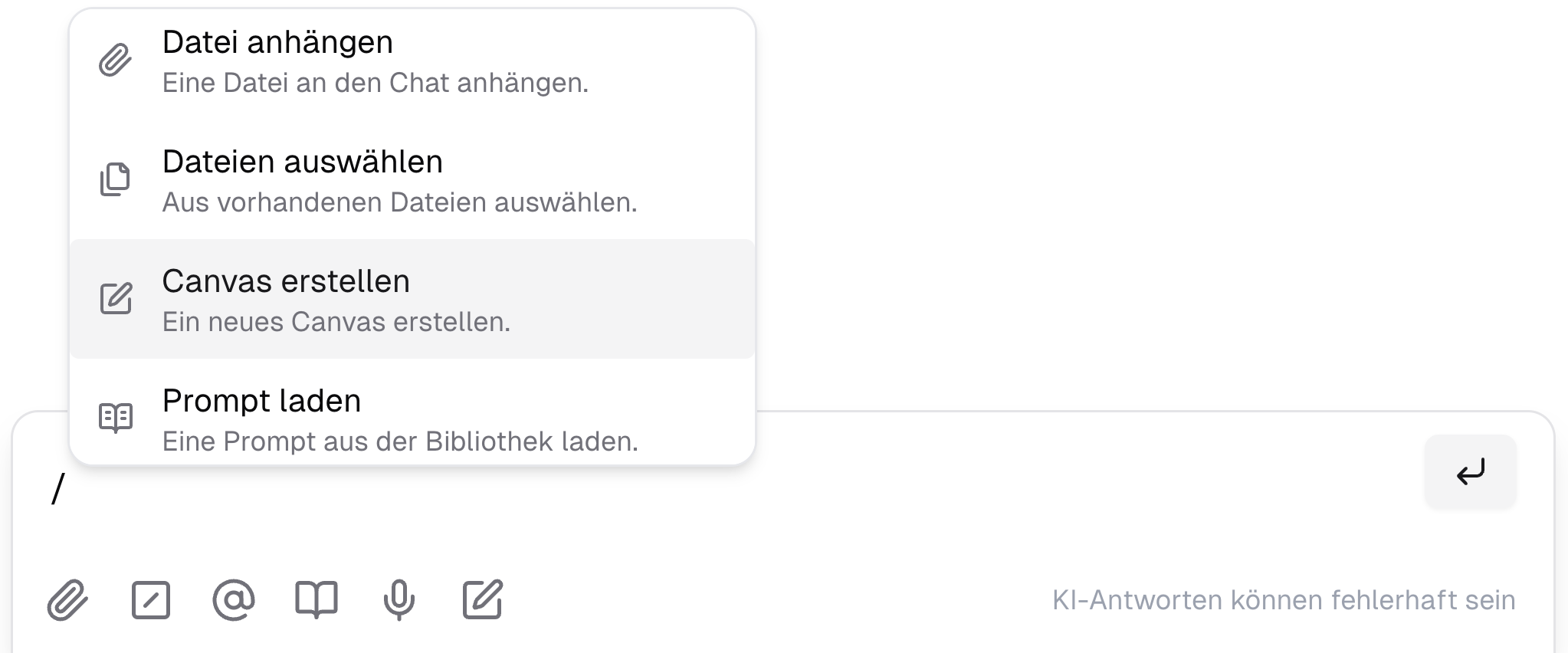
Task: Select 'Datei anhängen' from the popup menu
Action: tap(277, 42)
